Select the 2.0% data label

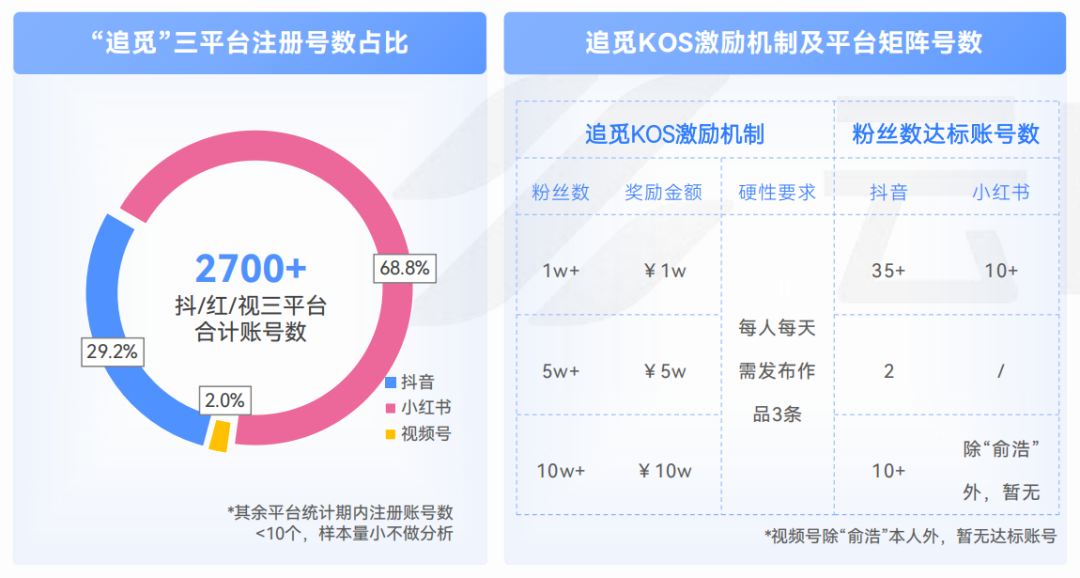tap(225, 400)
